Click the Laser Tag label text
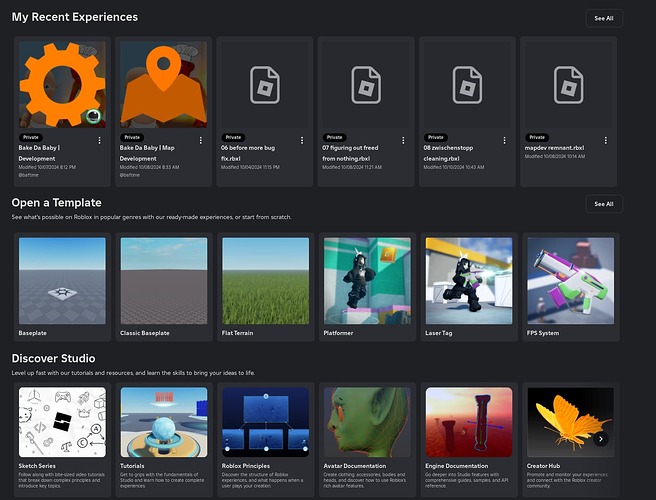Viewport: 656px width, 500px height. pyautogui.click(x=439, y=333)
